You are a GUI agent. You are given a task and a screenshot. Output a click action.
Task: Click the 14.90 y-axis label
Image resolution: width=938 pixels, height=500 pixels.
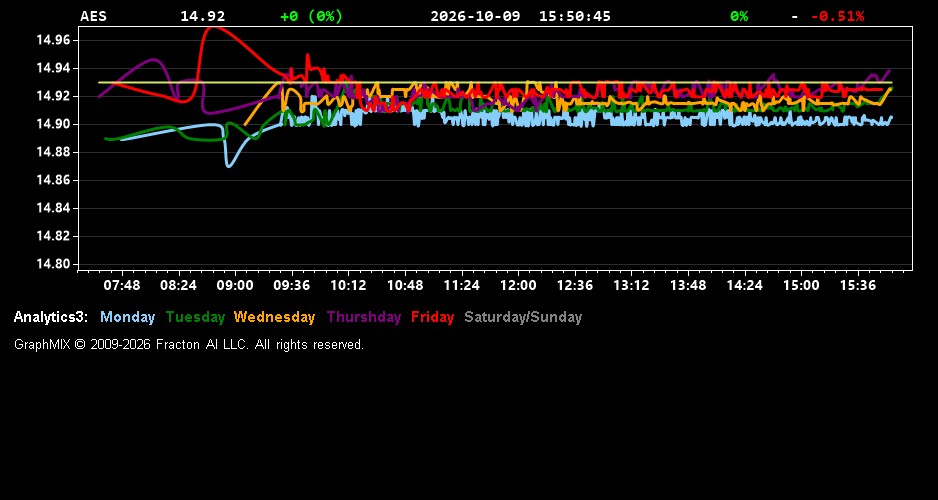tap(53, 124)
